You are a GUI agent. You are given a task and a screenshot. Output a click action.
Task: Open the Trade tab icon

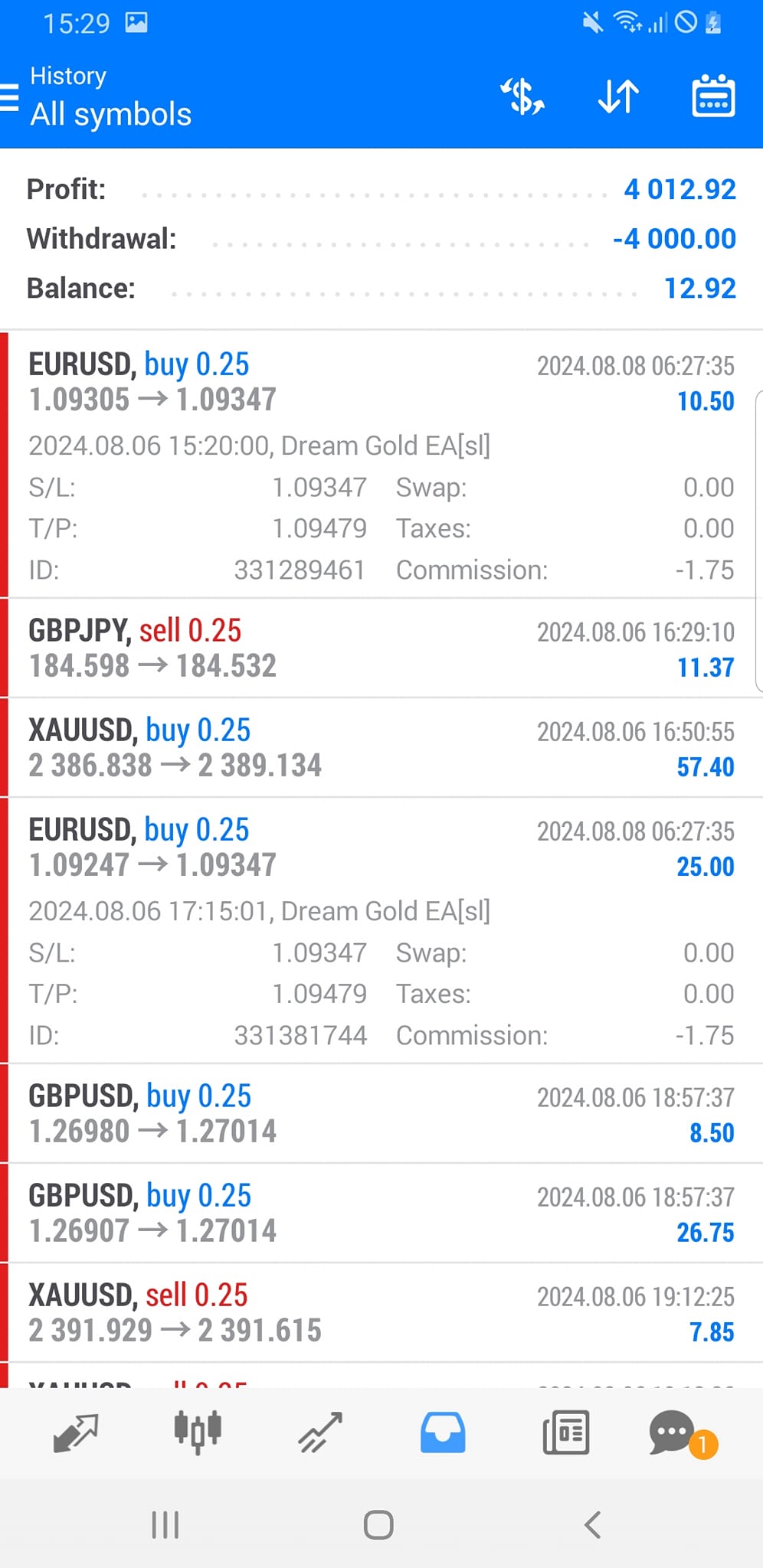click(x=320, y=1432)
